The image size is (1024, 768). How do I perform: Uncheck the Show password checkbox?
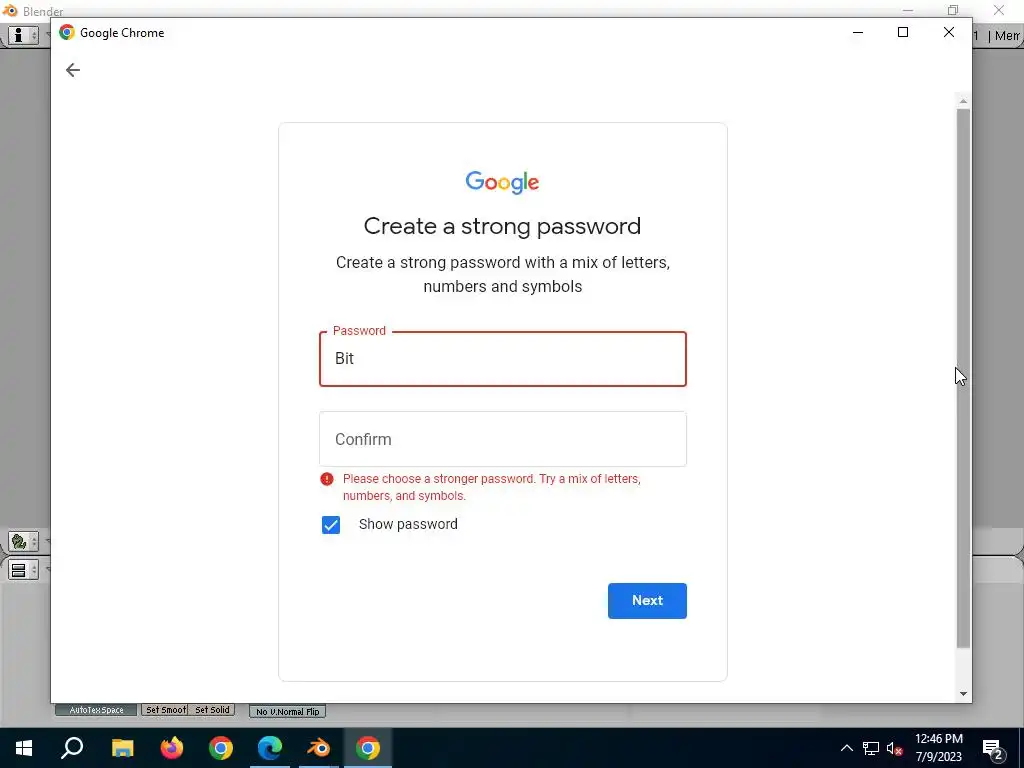[x=331, y=524]
